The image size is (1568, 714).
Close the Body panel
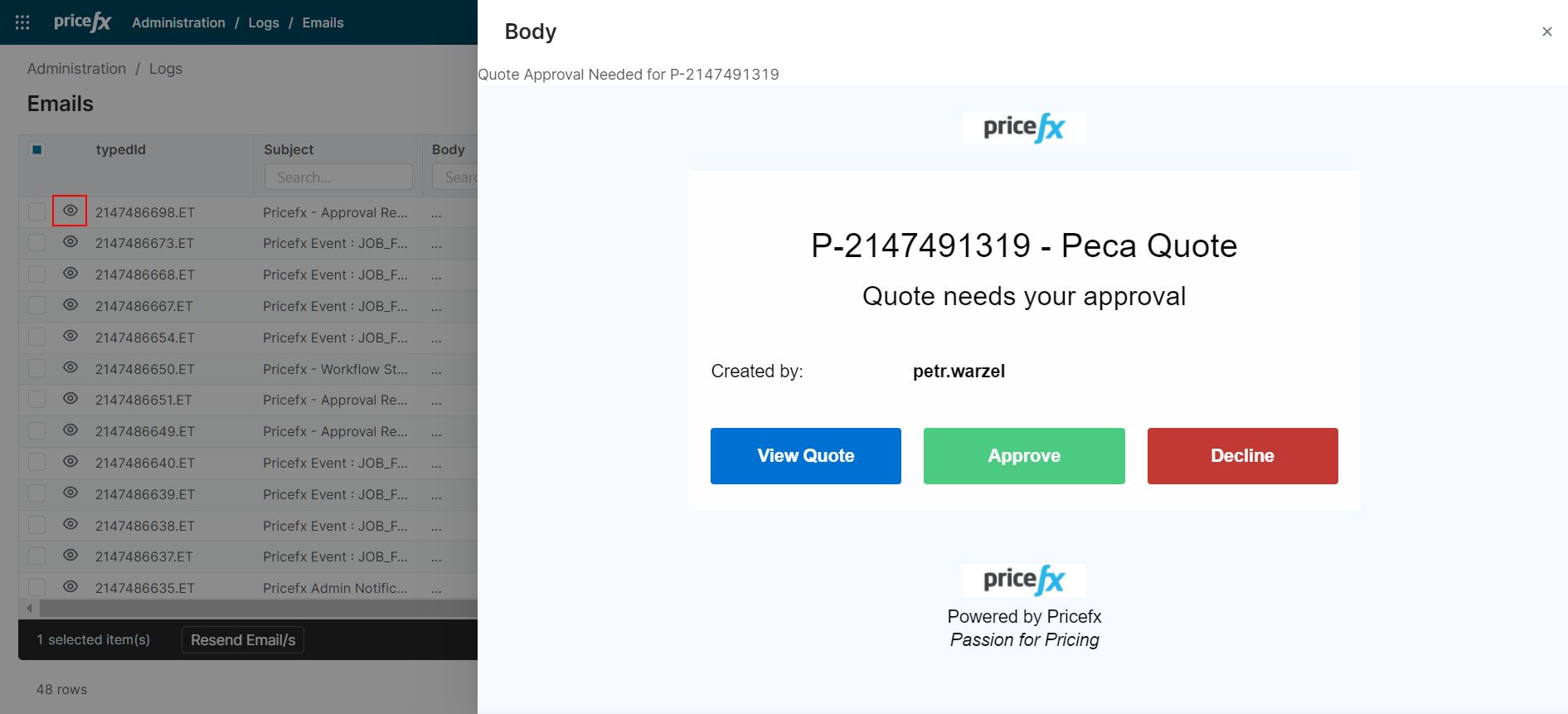pyautogui.click(x=1546, y=32)
